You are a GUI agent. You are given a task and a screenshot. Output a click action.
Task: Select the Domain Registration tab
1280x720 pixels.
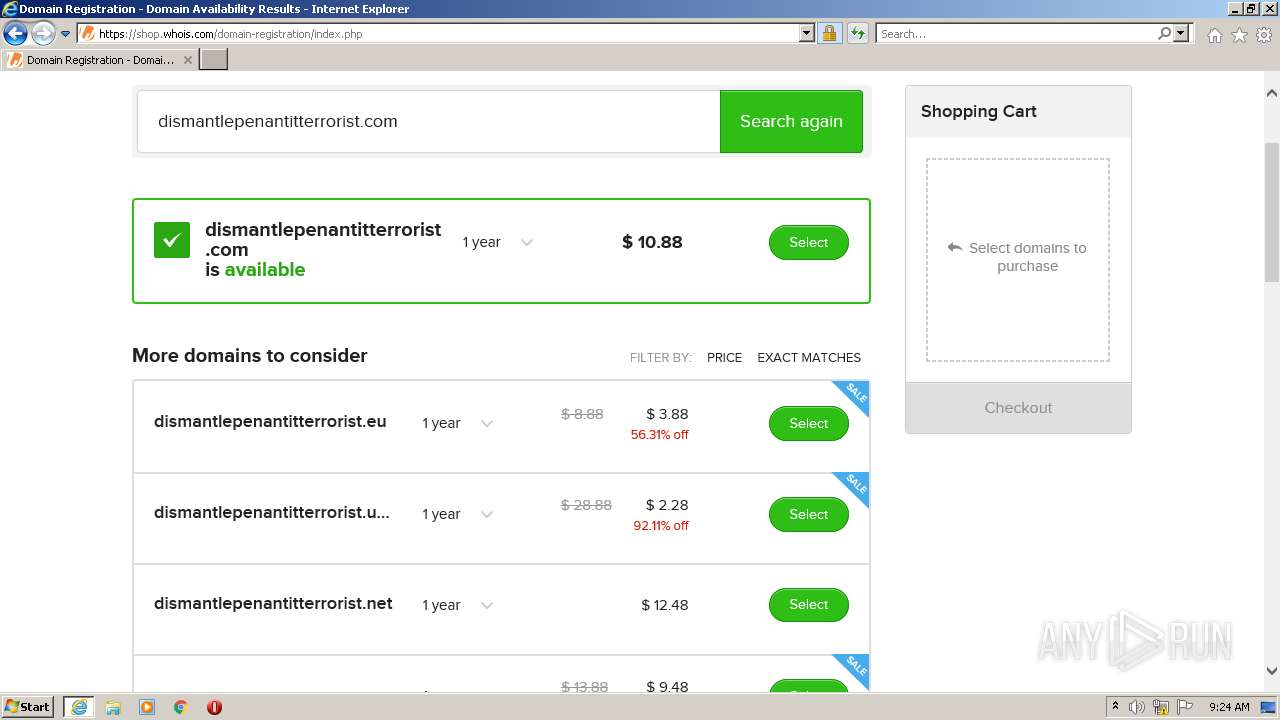point(98,60)
